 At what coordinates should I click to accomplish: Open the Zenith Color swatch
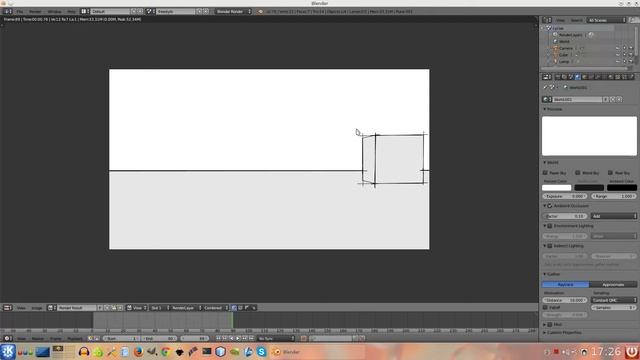(589, 188)
